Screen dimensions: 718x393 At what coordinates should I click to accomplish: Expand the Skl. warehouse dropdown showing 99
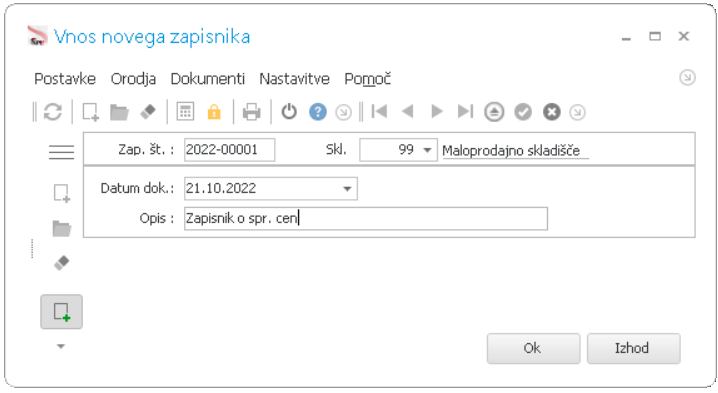pos(427,150)
